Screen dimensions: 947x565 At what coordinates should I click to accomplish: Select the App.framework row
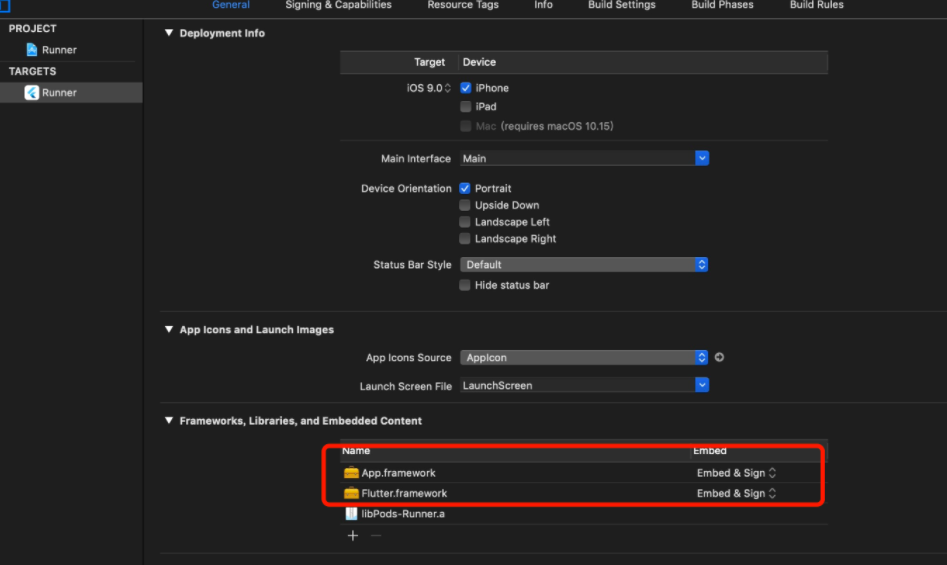[x=583, y=473]
